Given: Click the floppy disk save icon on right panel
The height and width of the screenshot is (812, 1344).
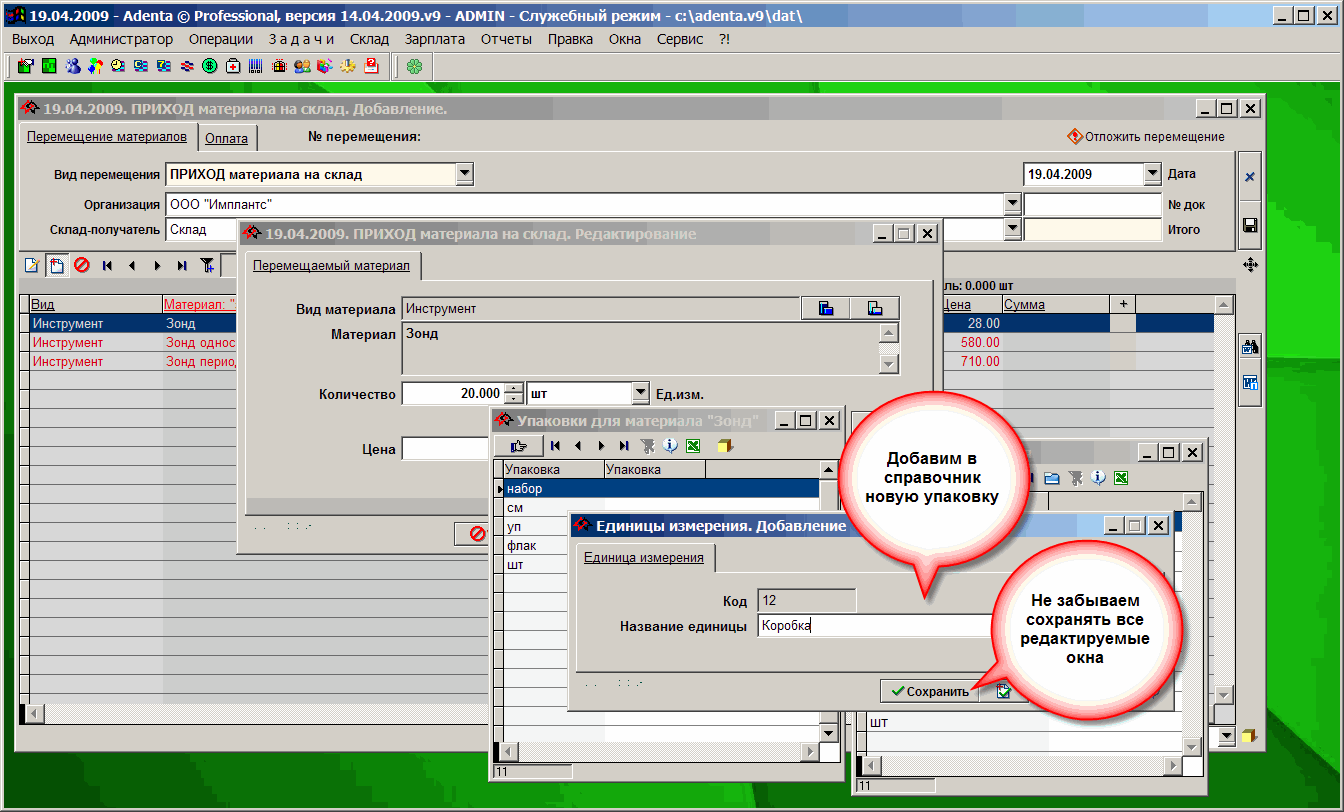Looking at the screenshot, I should pos(1249,226).
